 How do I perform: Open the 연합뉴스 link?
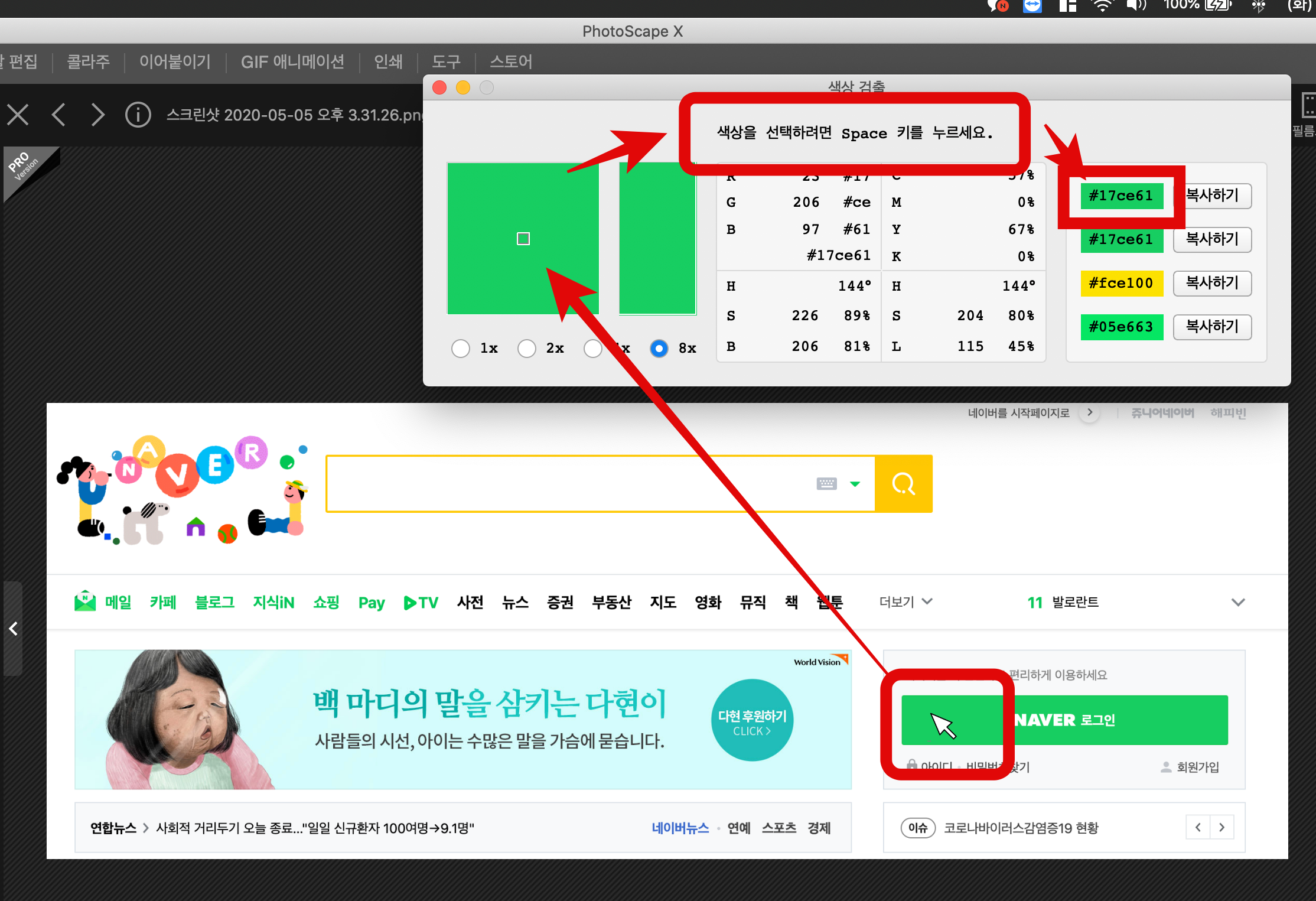113,828
